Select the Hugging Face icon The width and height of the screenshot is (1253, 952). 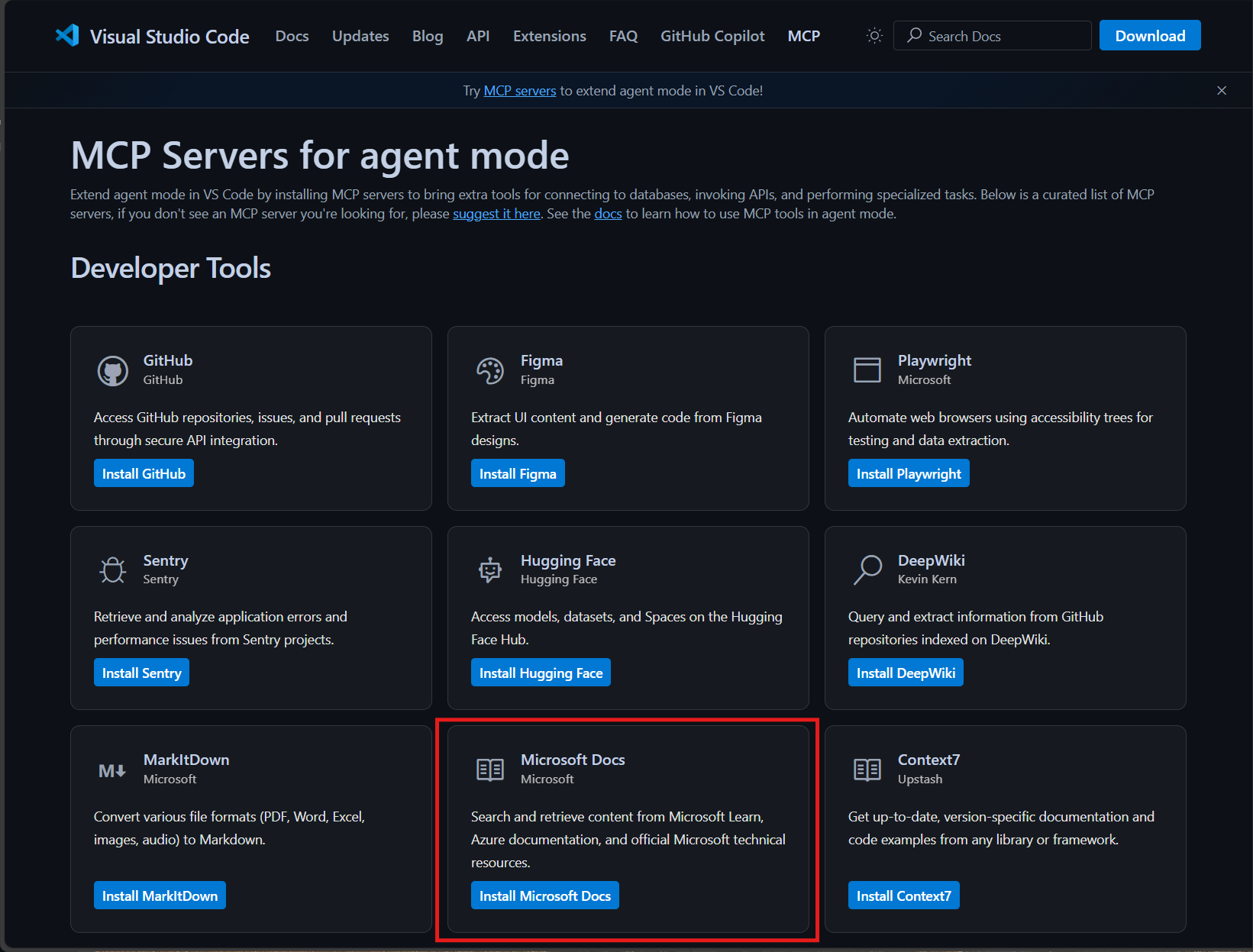[x=489, y=570]
